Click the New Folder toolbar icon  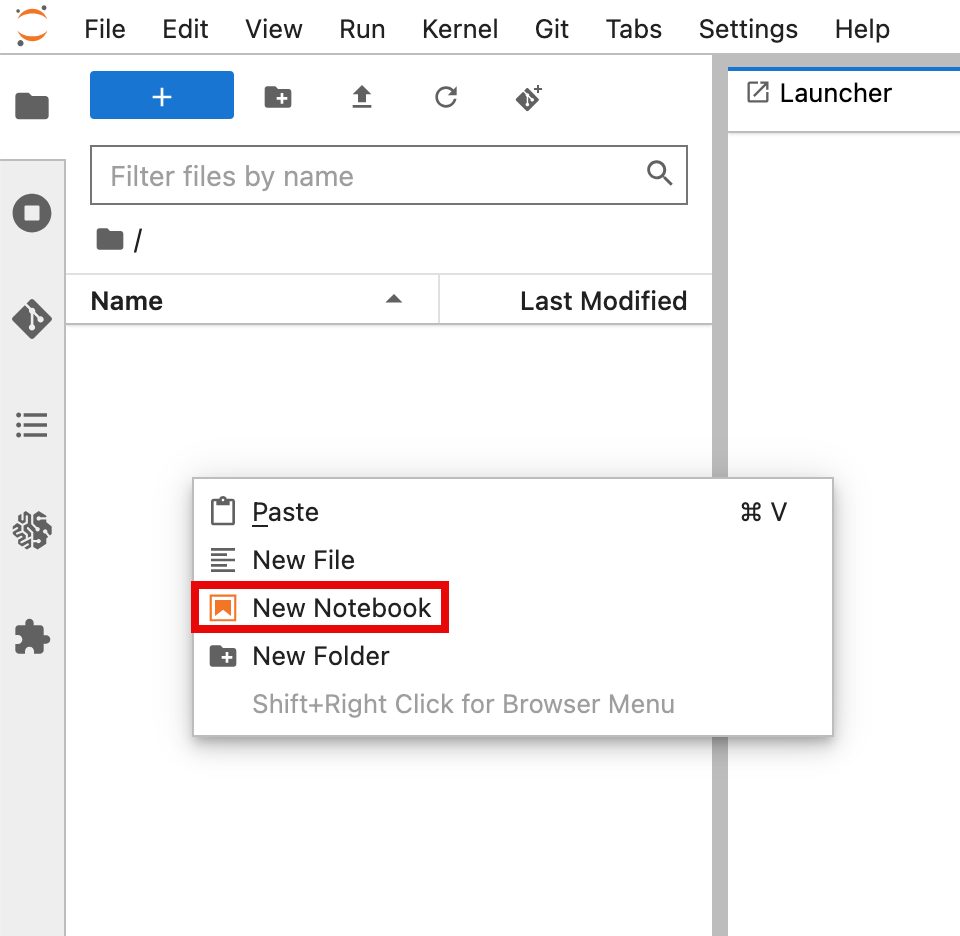278,97
